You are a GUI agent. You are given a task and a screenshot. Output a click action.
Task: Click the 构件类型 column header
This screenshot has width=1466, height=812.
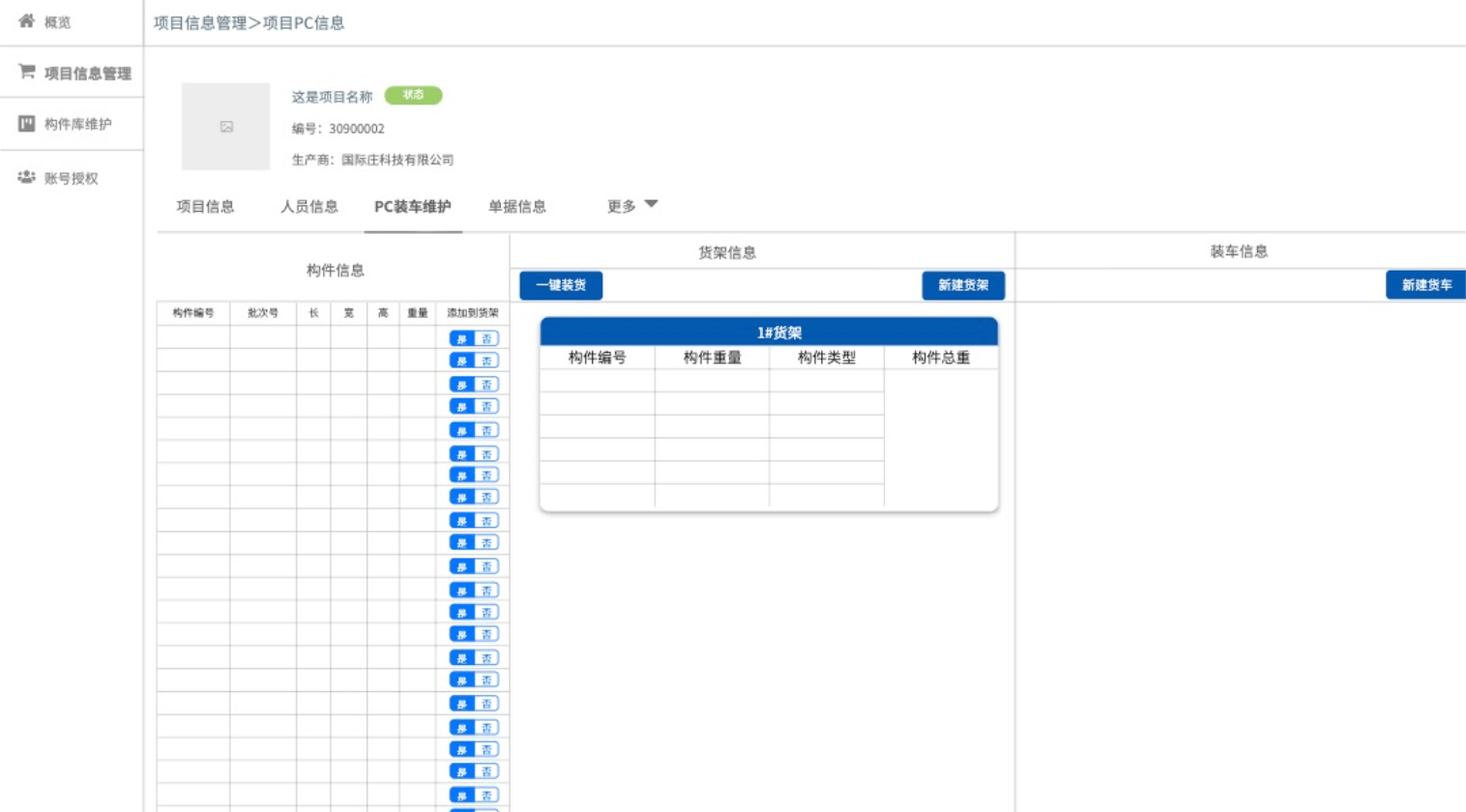[x=827, y=358]
